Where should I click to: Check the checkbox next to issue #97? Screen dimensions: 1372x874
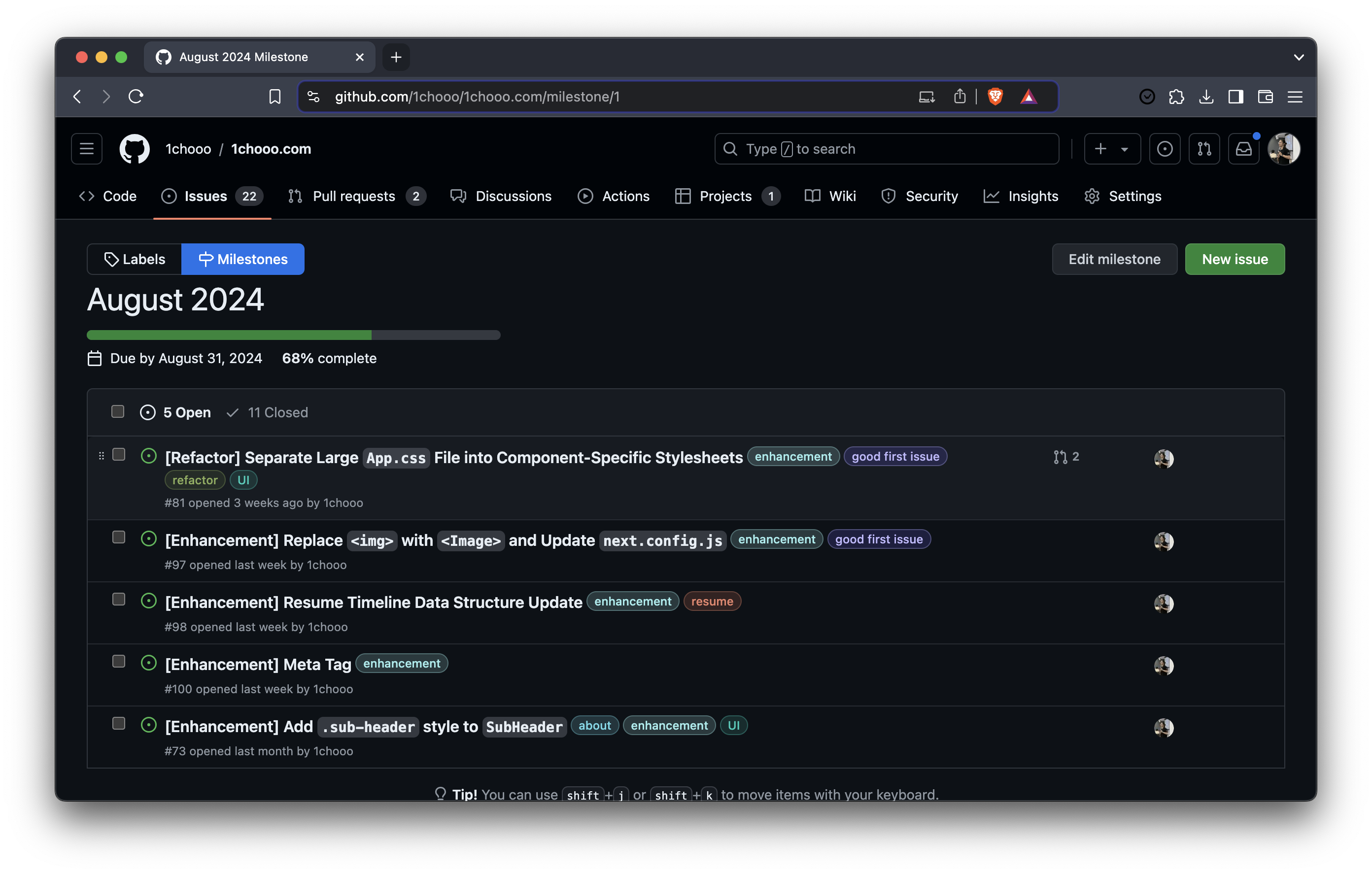tap(119, 538)
